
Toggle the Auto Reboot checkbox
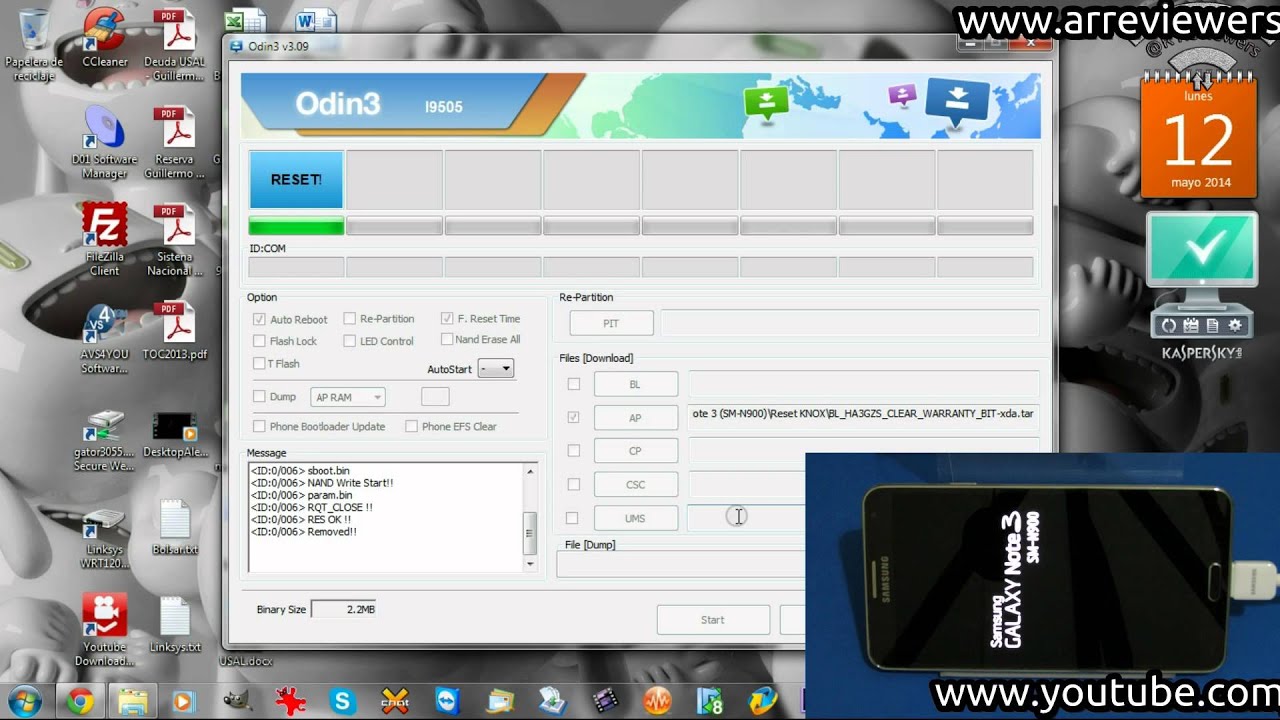coord(259,319)
